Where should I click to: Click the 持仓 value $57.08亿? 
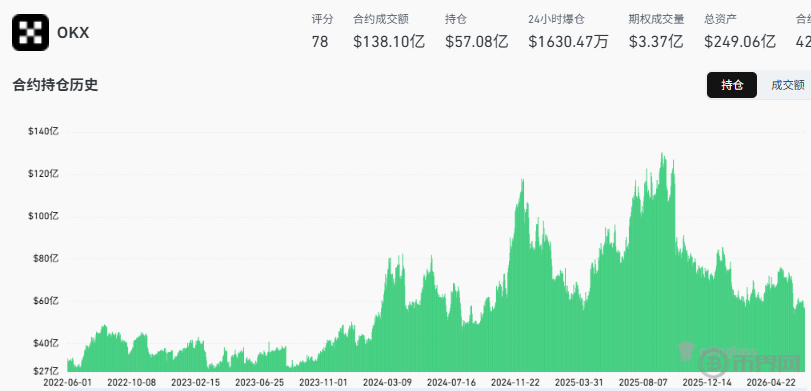[x=476, y=41]
